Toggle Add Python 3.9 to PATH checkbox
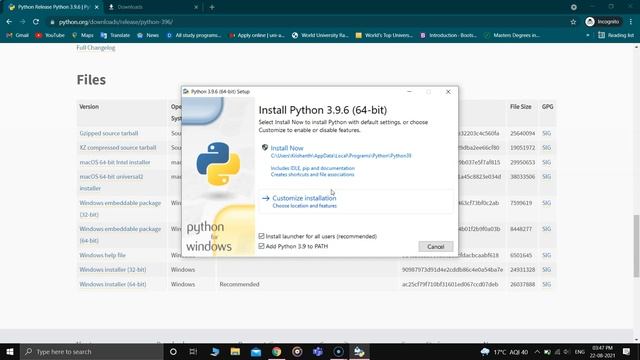 point(261,246)
